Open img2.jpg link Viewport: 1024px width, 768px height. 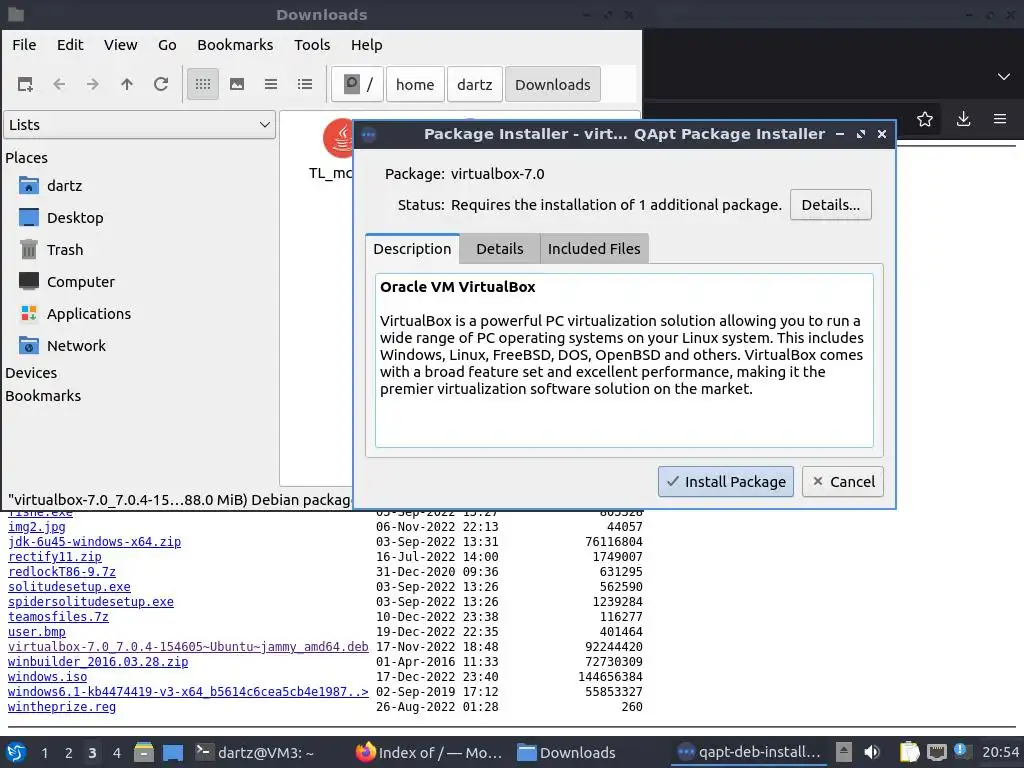tap(37, 527)
